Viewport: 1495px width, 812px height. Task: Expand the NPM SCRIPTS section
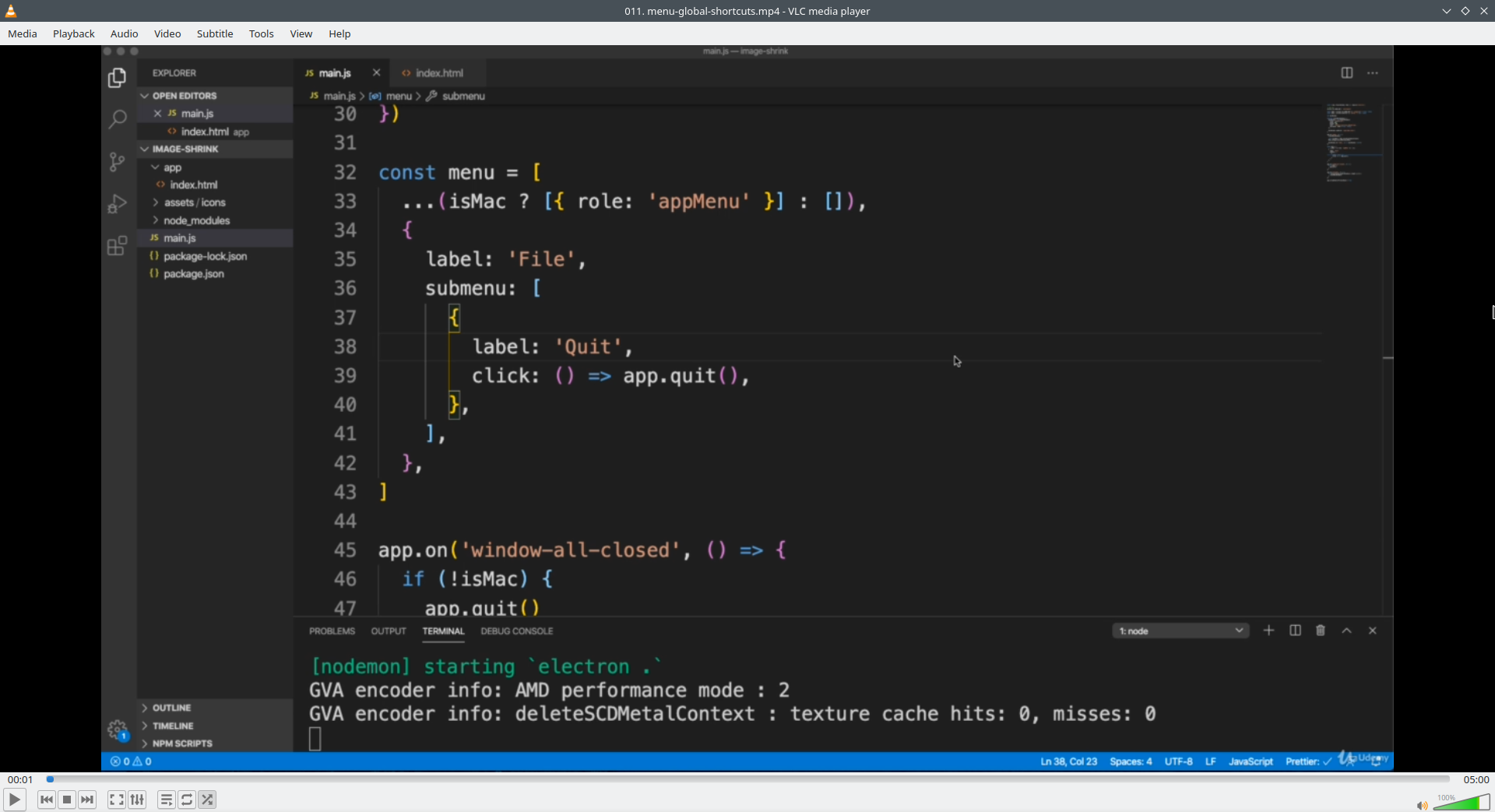point(181,743)
